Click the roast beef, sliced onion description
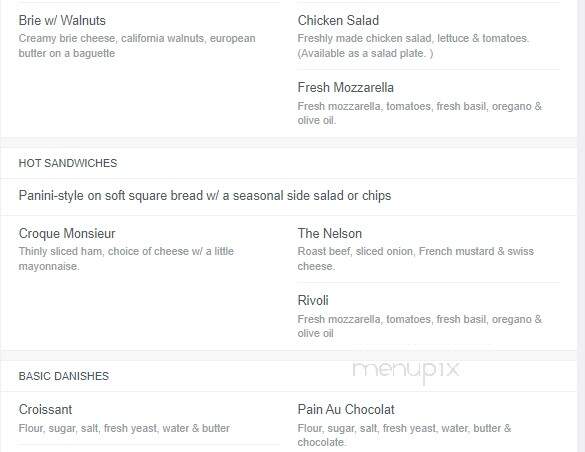The image size is (585, 452). tap(416, 258)
